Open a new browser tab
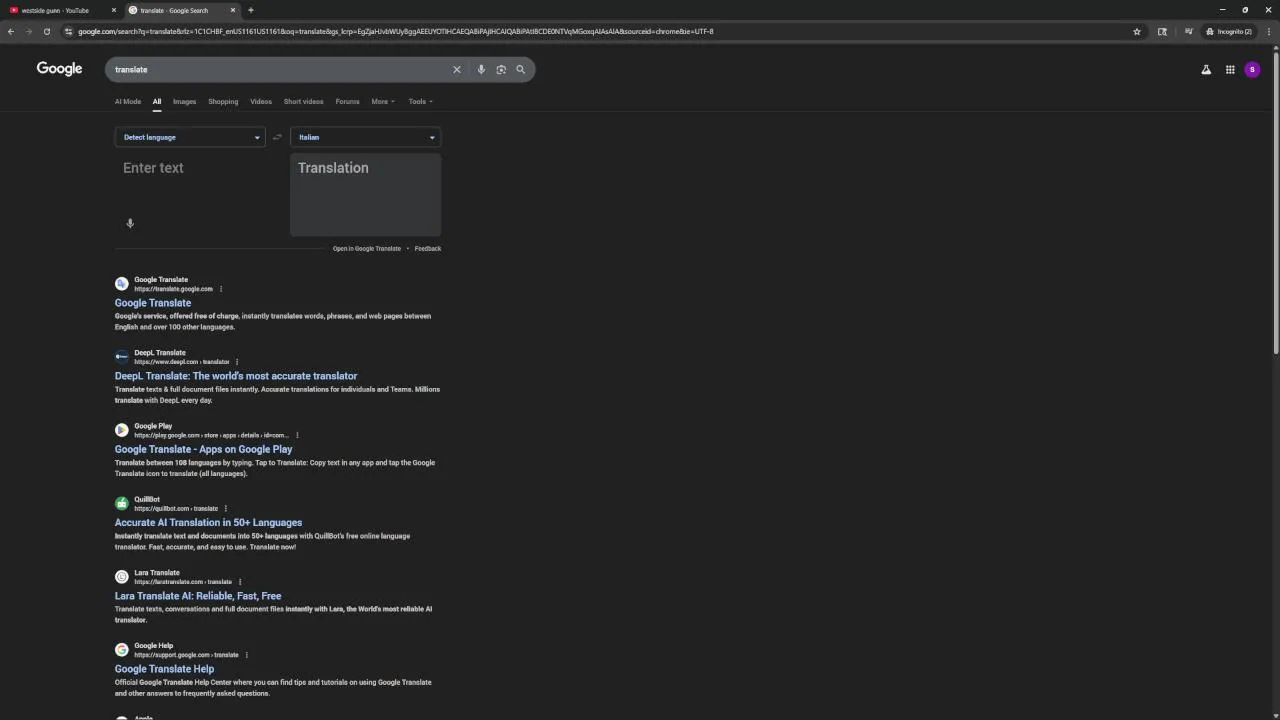This screenshot has width=1280, height=720. point(251,10)
